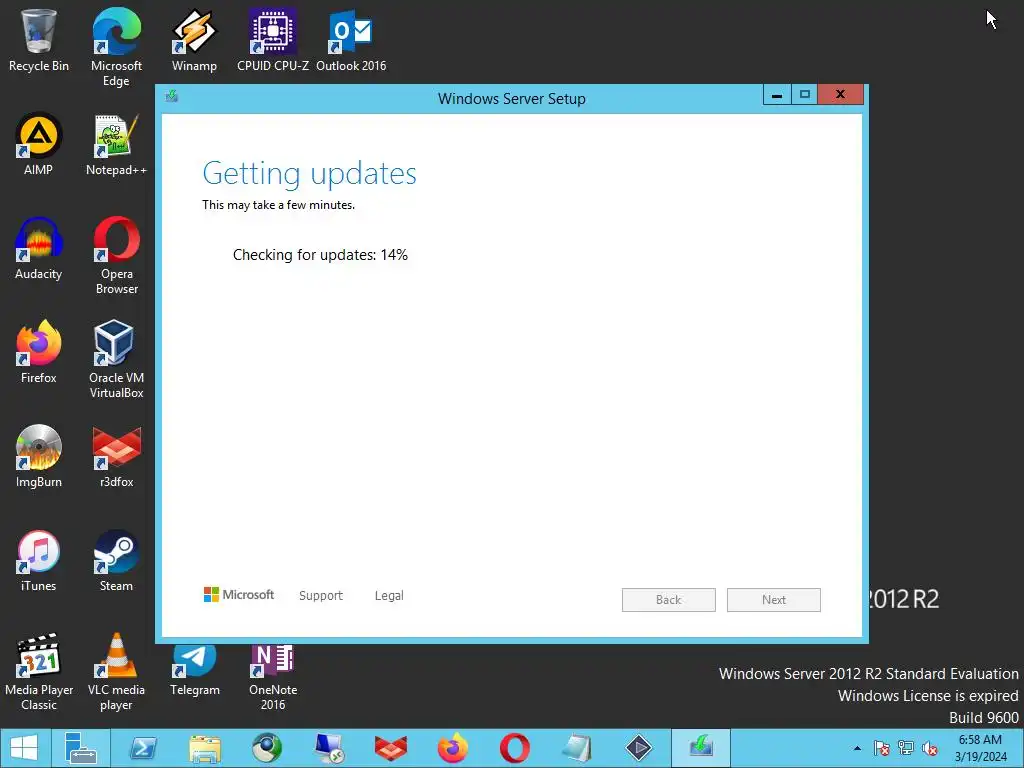Show hidden system tray icons
This screenshot has width=1024, height=768.
(857, 748)
